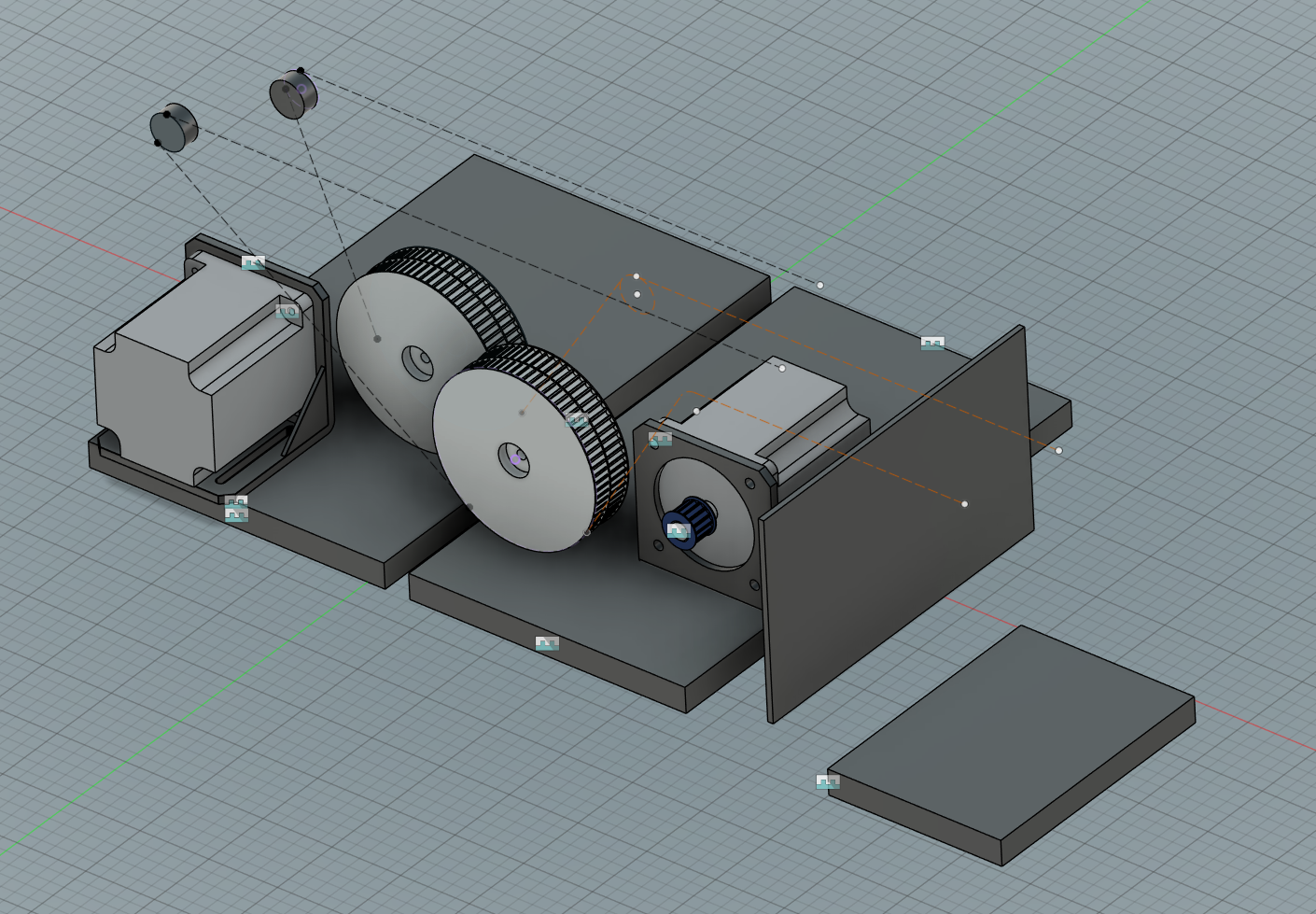The width and height of the screenshot is (1316, 914).
Task: Select joint icon at right base plate's far edge
Action: 932,344
